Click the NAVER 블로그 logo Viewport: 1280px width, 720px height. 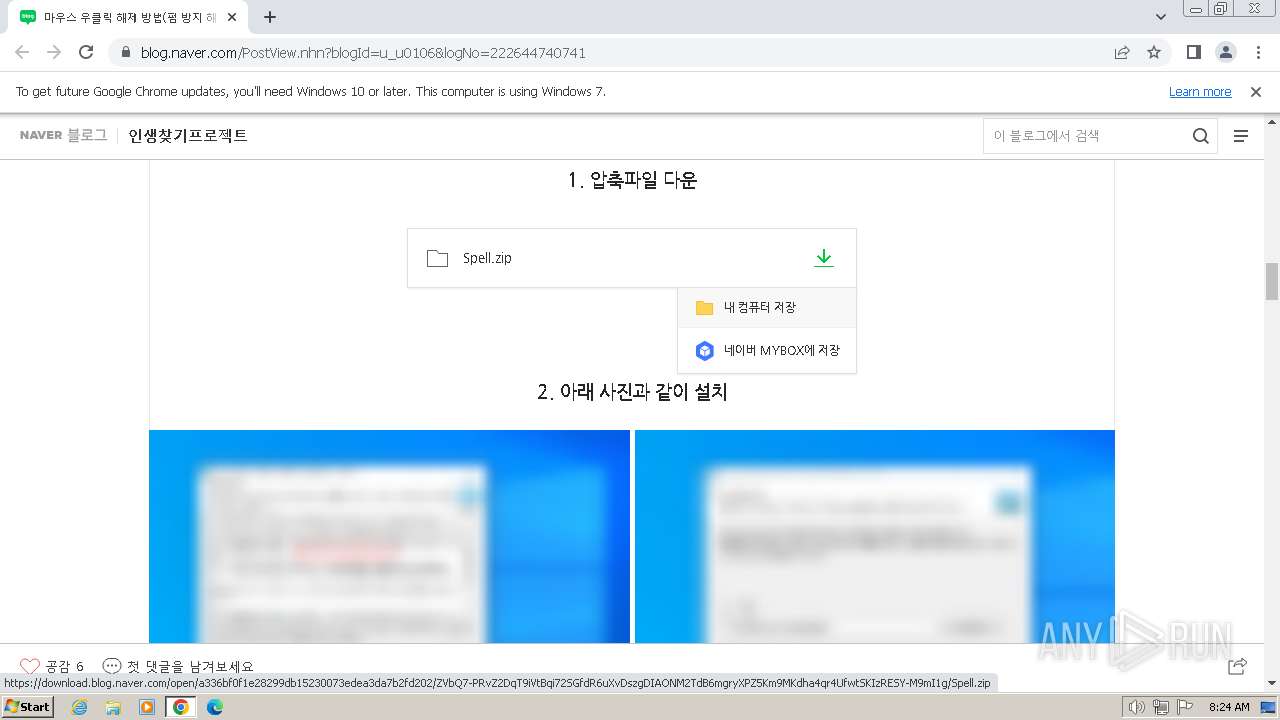click(x=63, y=135)
